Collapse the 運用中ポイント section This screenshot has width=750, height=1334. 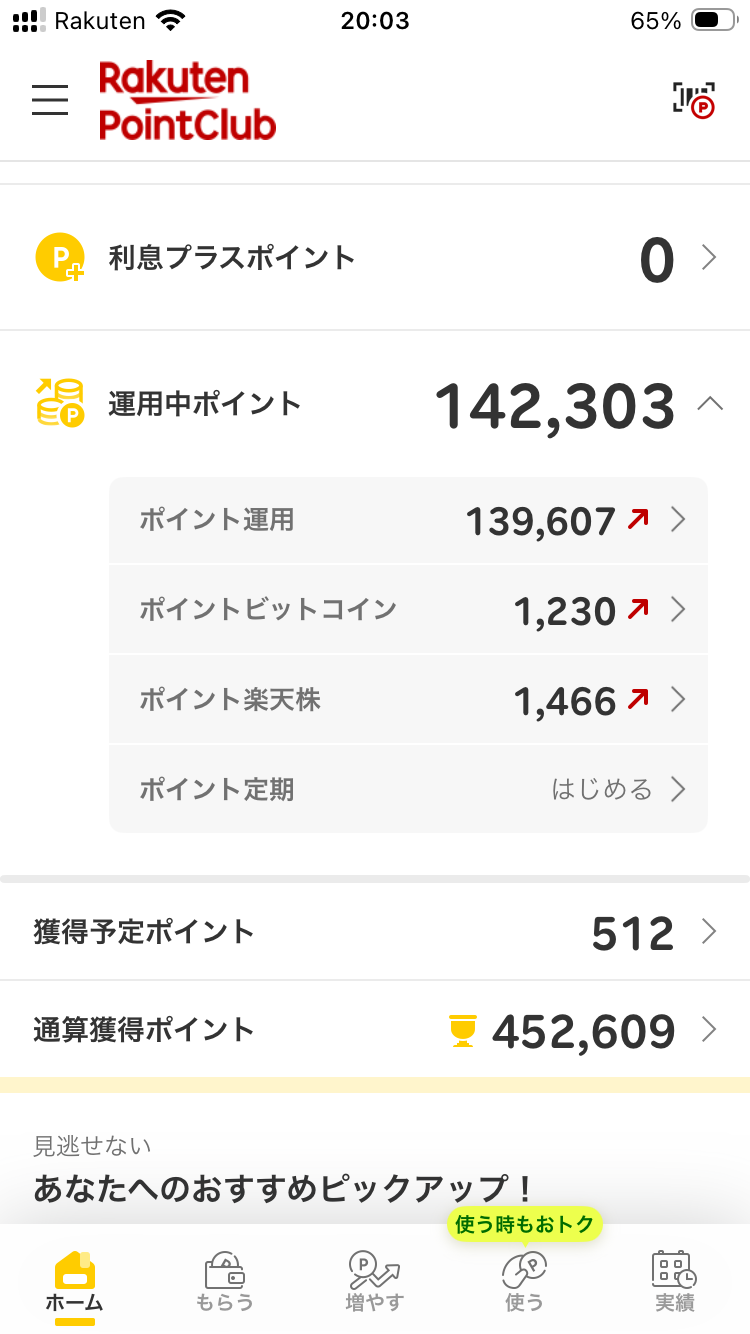[x=709, y=404]
